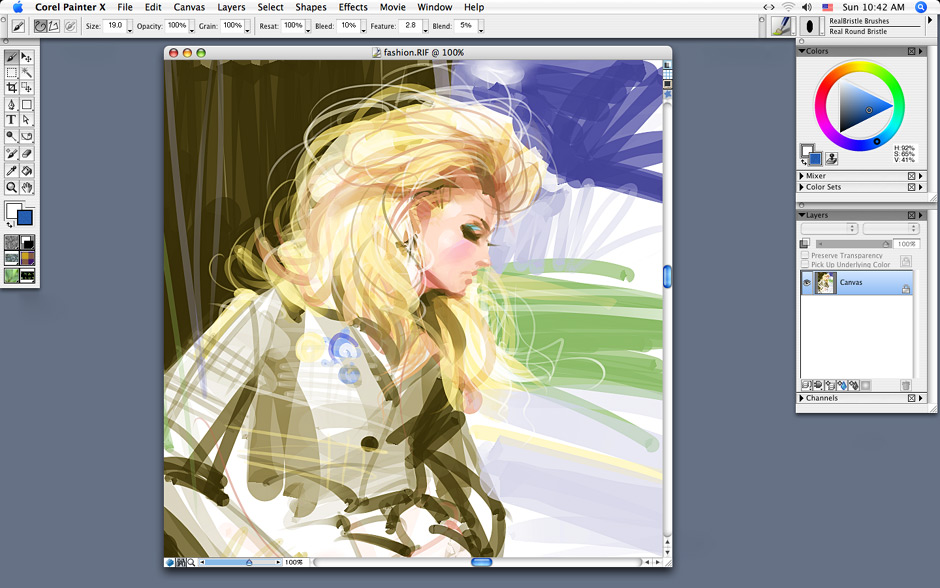Toggle the Layers palette close box
Screen dimensions: 940x588
911,215
